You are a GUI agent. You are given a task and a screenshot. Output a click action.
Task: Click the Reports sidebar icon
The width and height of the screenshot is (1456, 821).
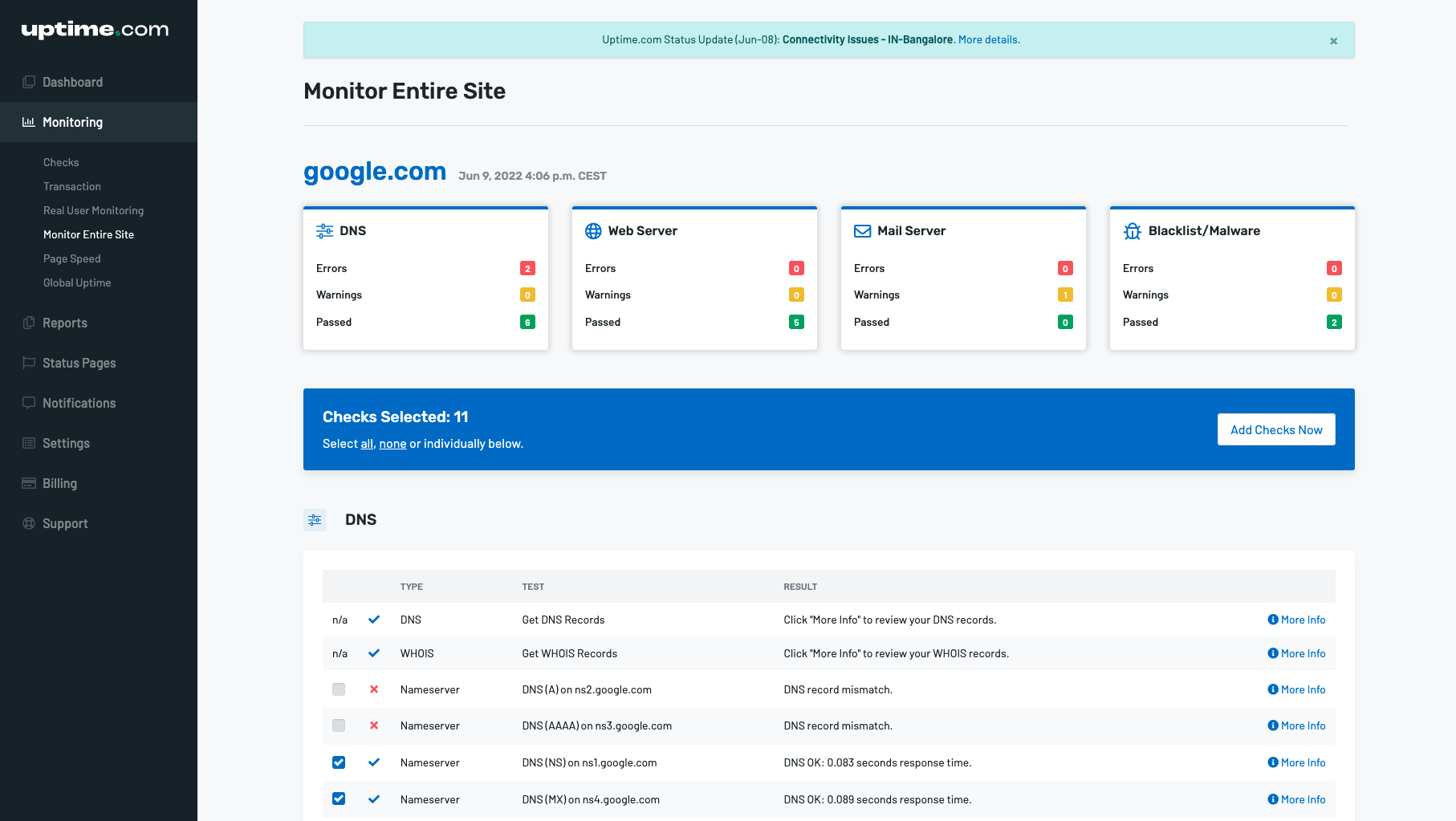tap(29, 323)
